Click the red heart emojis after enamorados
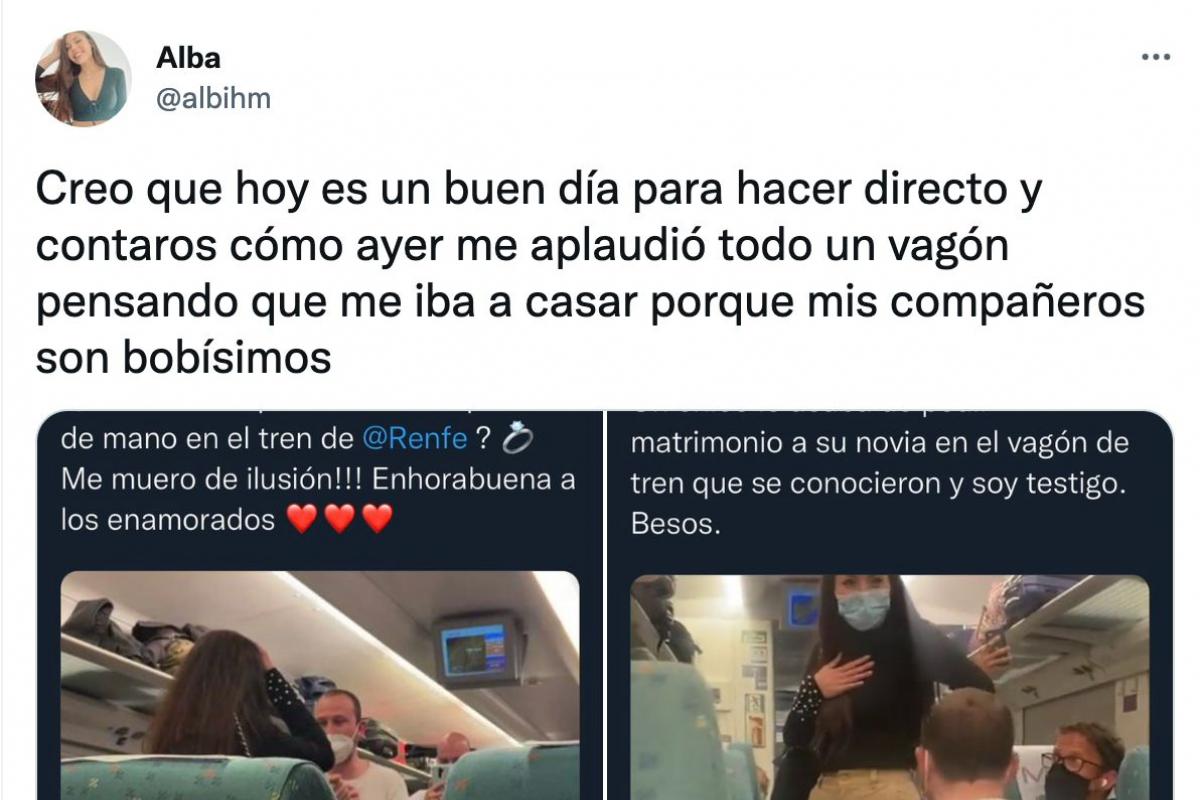This screenshot has height=800, width=1200. [340, 520]
